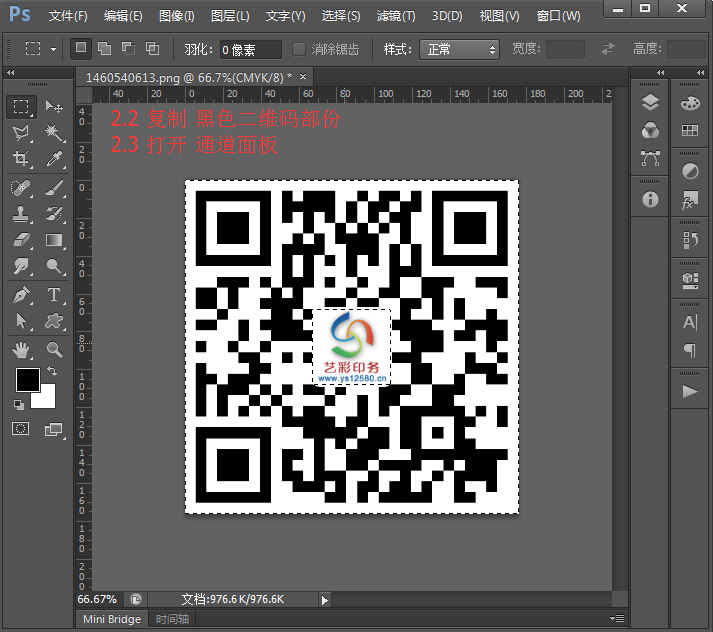Open the 滤镜(T) Filter menu
The width and height of the screenshot is (713, 632).
pyautogui.click(x=395, y=16)
